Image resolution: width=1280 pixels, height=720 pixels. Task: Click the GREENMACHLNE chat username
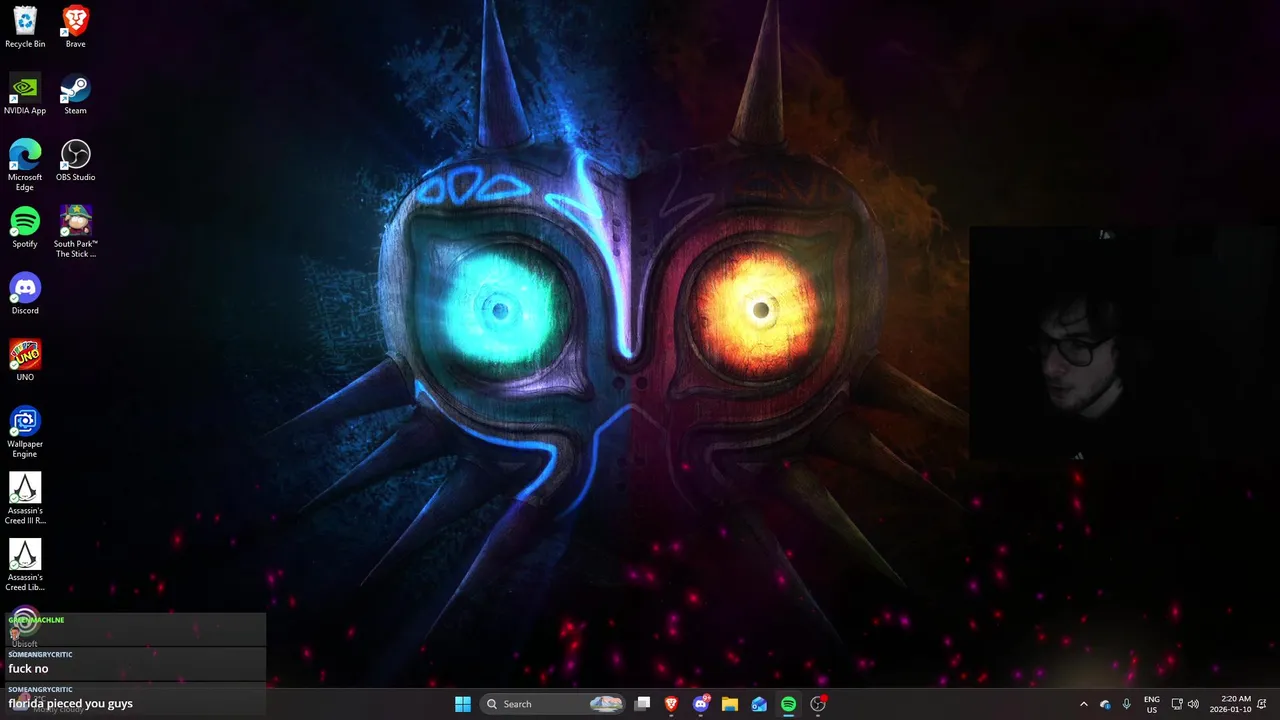[x=36, y=620]
